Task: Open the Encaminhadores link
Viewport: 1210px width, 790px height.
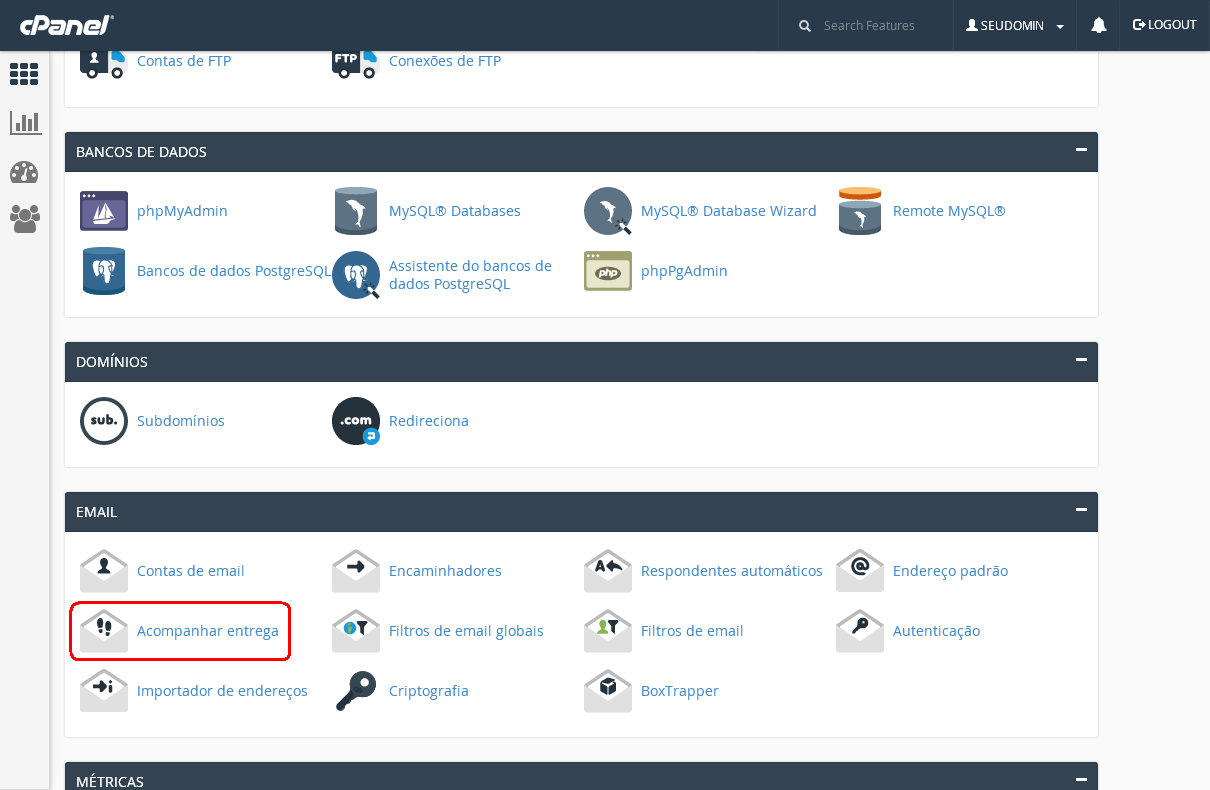Action: coord(445,571)
